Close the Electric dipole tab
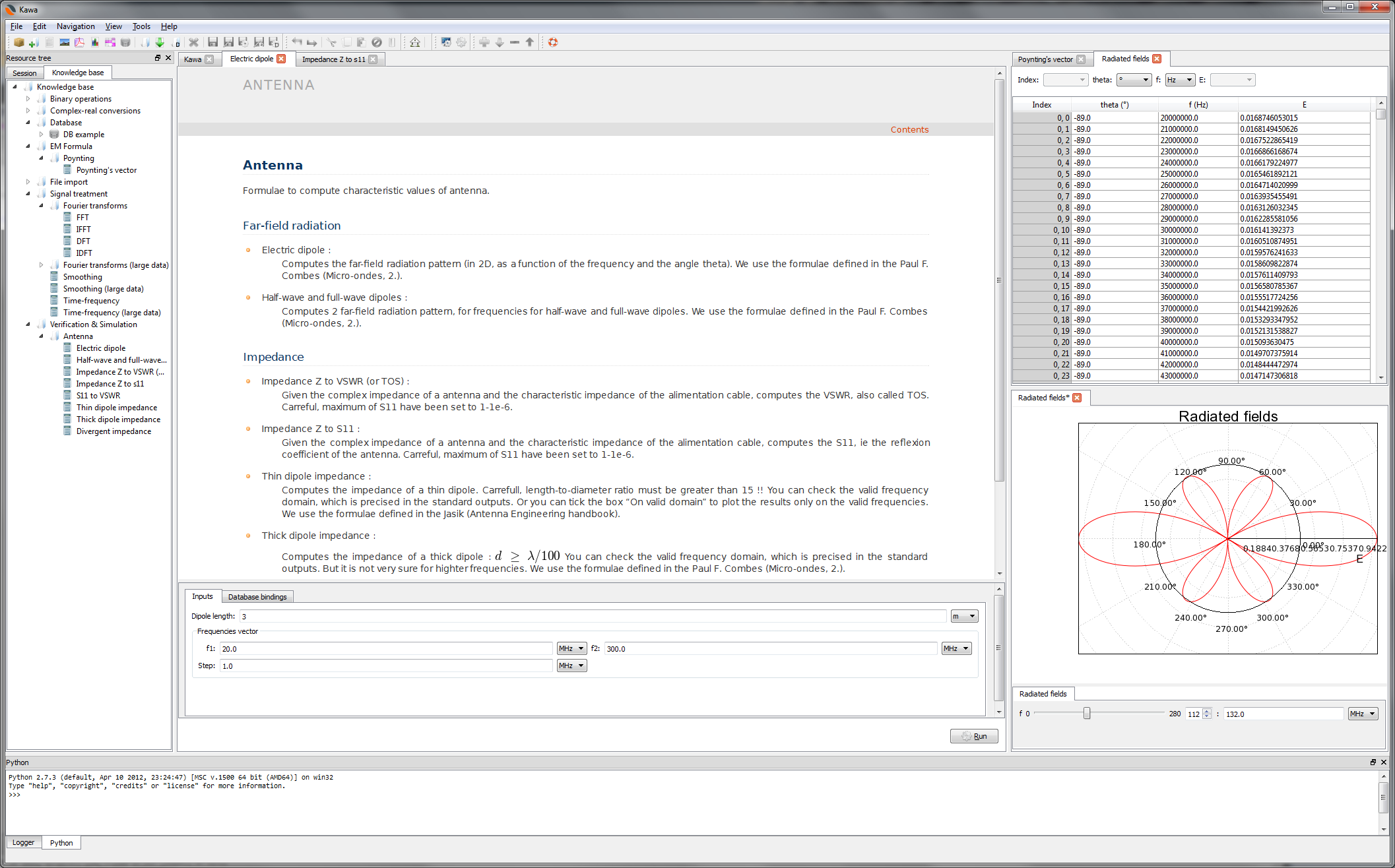This screenshot has height=868, width=1395. [x=281, y=59]
